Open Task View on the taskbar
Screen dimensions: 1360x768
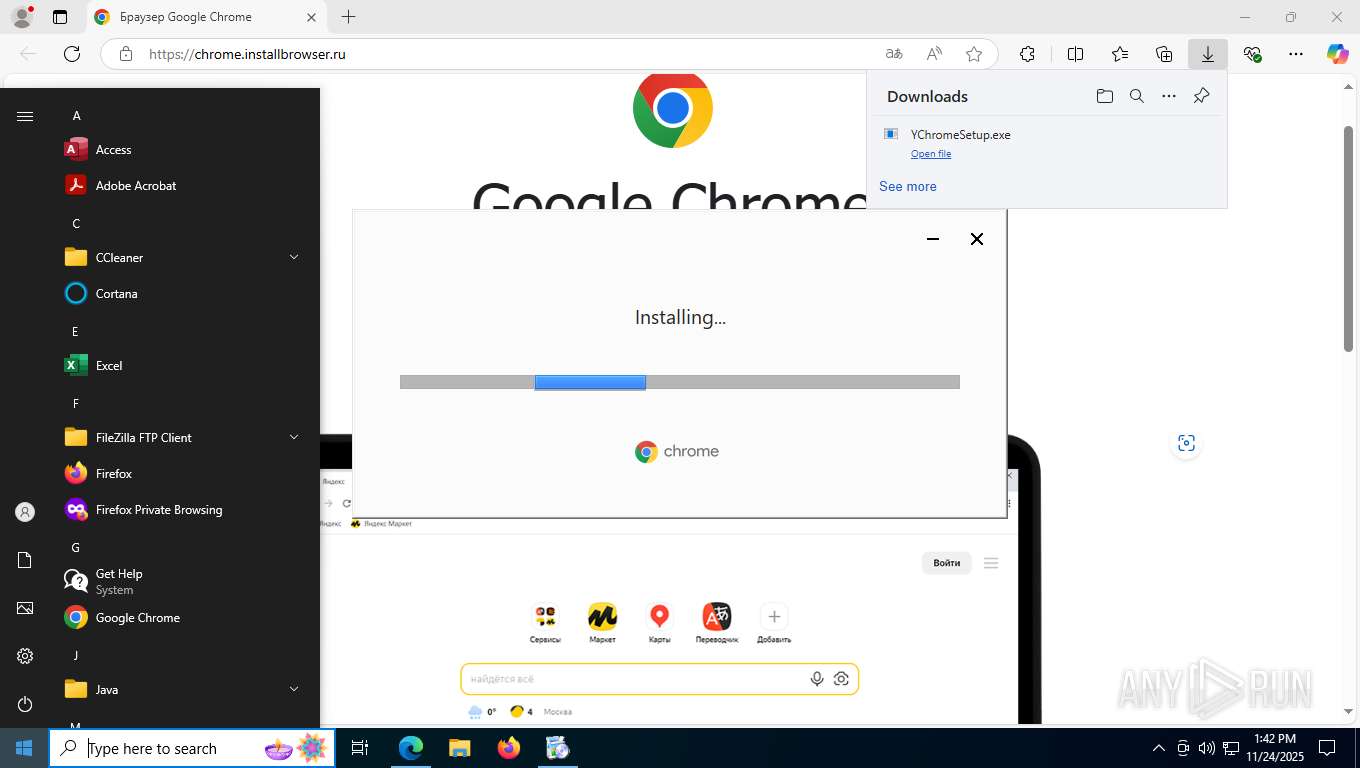click(x=360, y=748)
